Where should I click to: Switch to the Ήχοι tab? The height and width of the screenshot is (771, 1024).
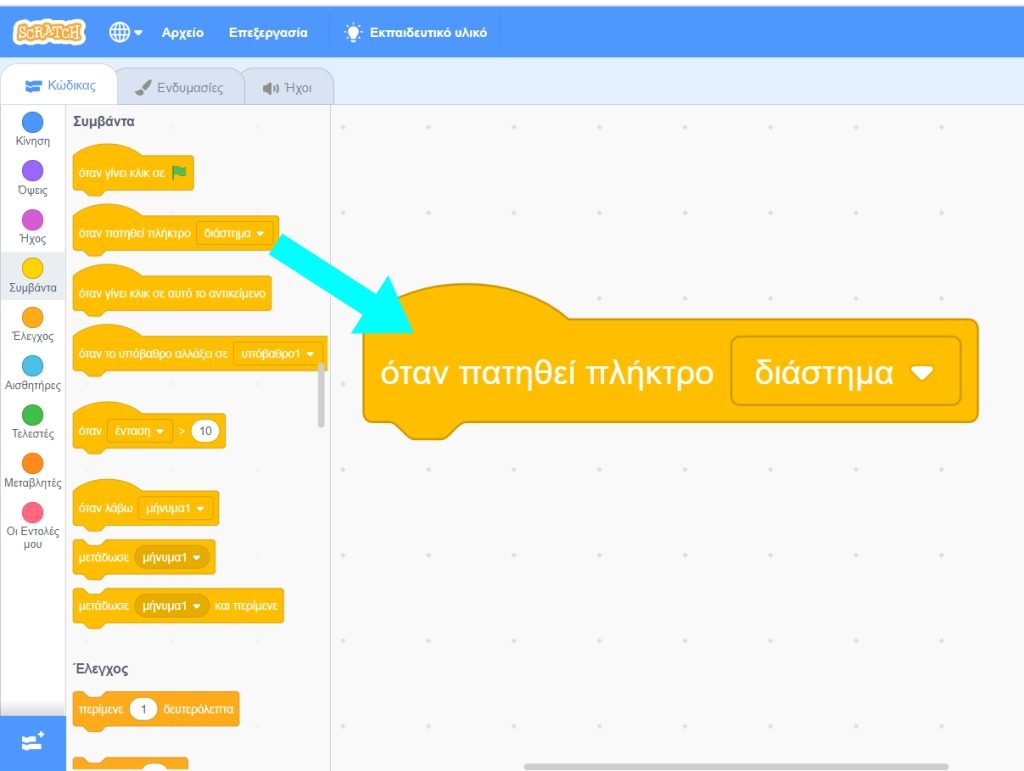coord(288,88)
